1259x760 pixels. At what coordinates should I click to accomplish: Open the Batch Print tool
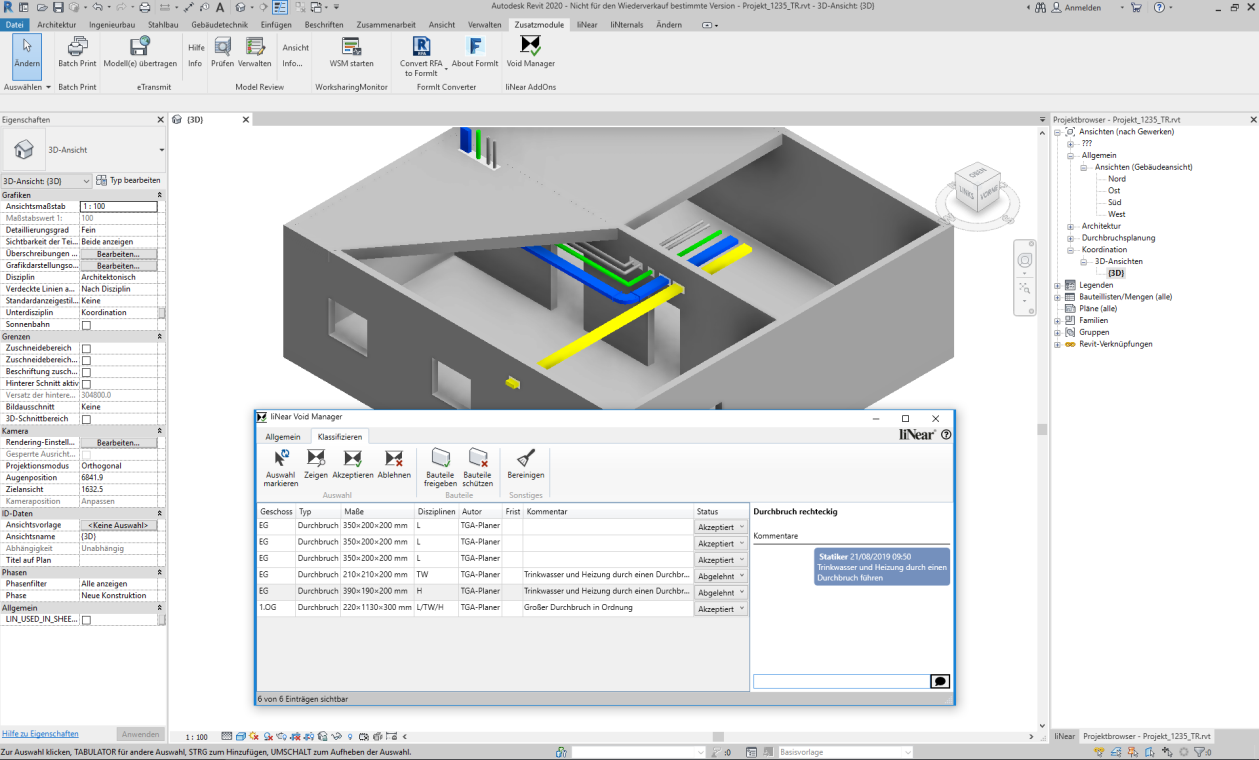point(77,52)
